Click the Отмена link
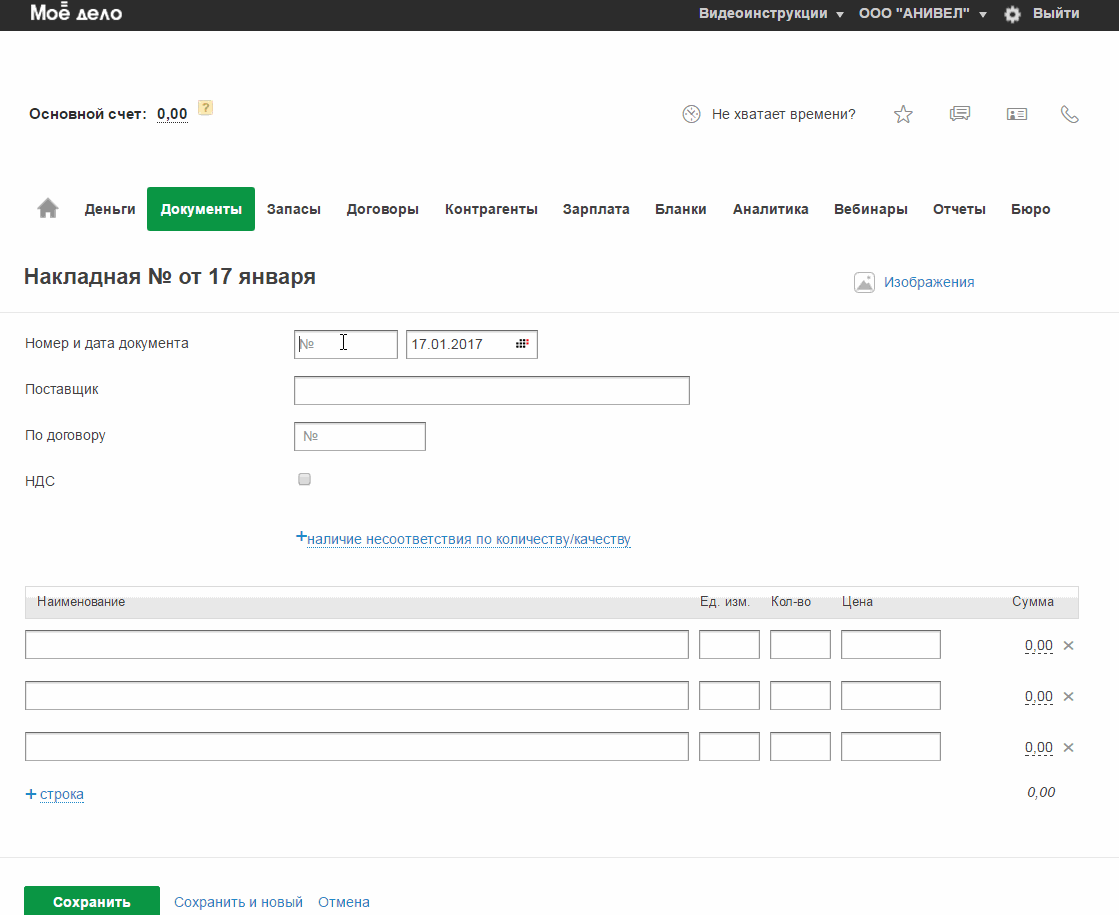 coord(344,902)
